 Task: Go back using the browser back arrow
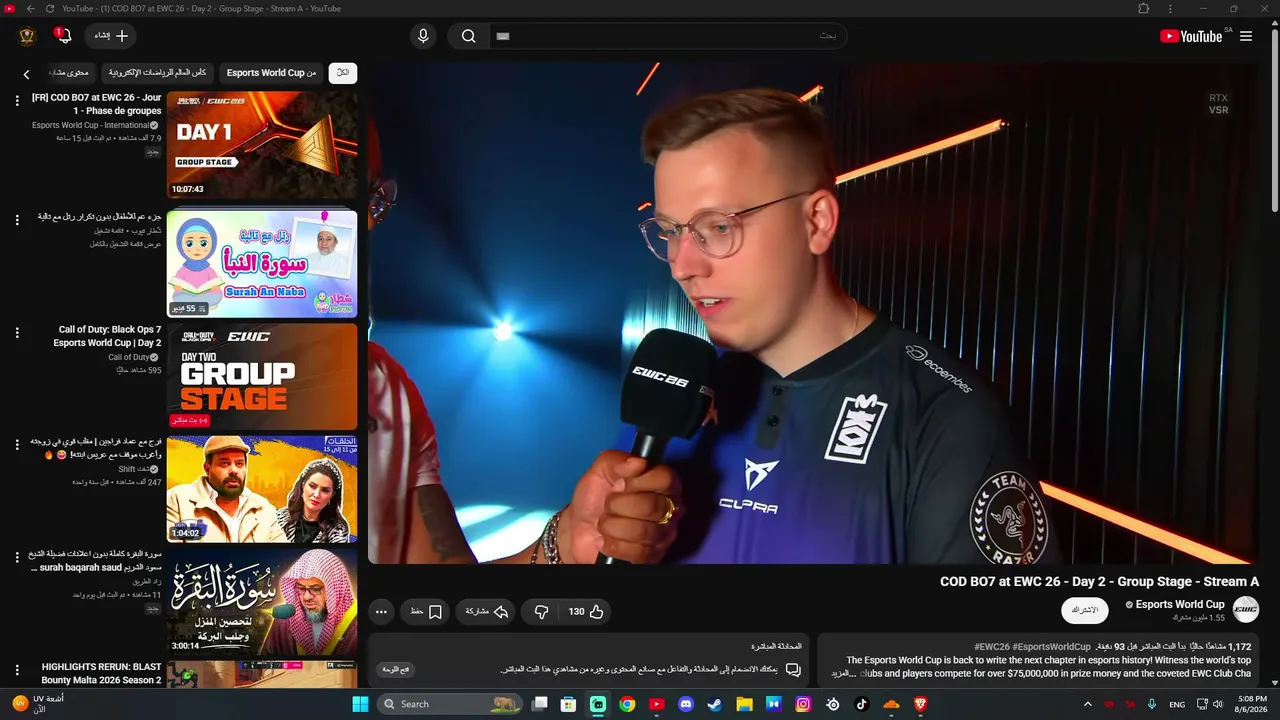(30, 9)
